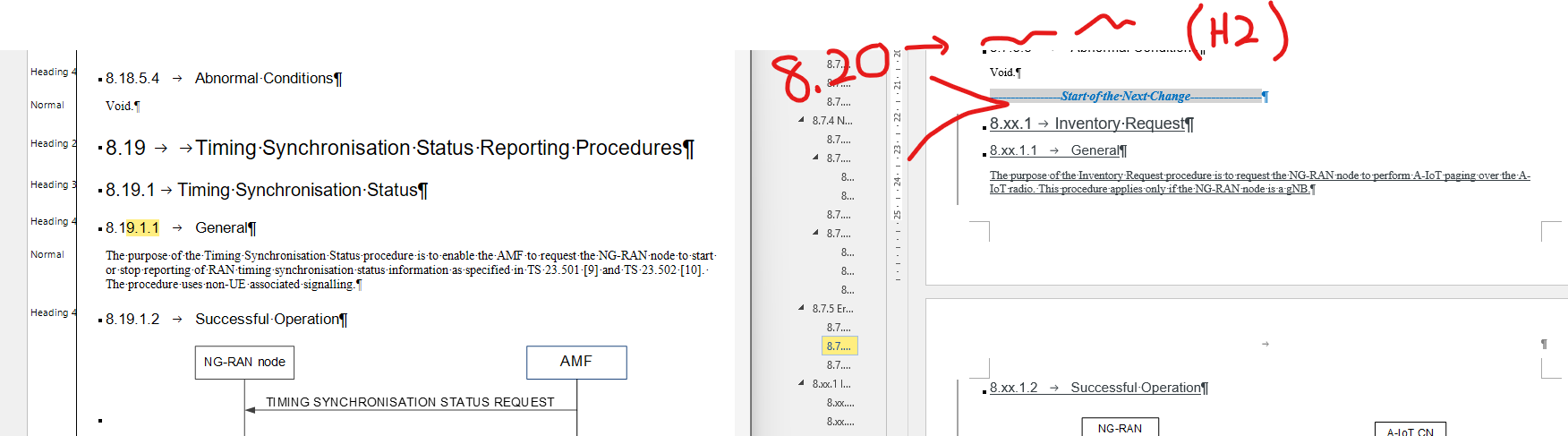Select the yellow highlighted navigation pane entry
The height and width of the screenshot is (436, 1568).
coord(839,346)
